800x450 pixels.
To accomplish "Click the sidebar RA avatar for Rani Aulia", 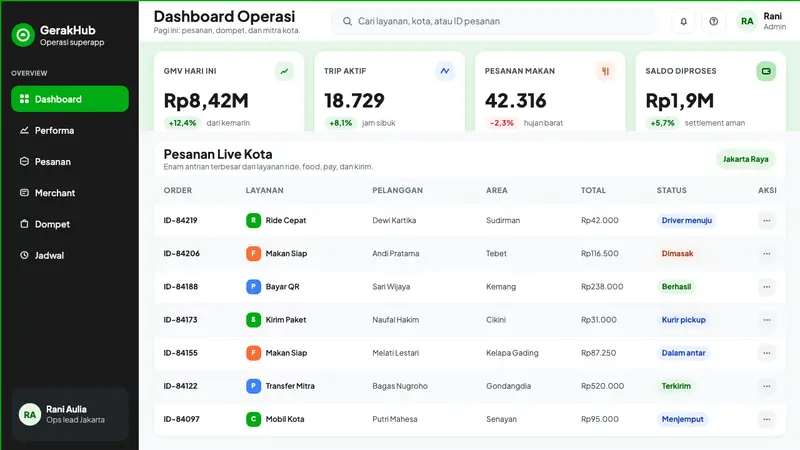I will [x=30, y=415].
